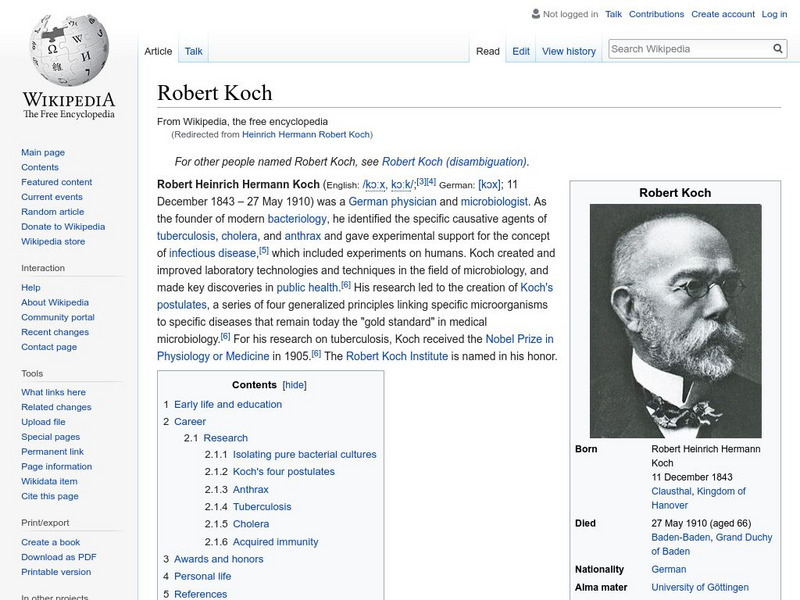The height and width of the screenshot is (600, 800).
Task: Click the Wikipedia globe logo
Action: click(69, 50)
